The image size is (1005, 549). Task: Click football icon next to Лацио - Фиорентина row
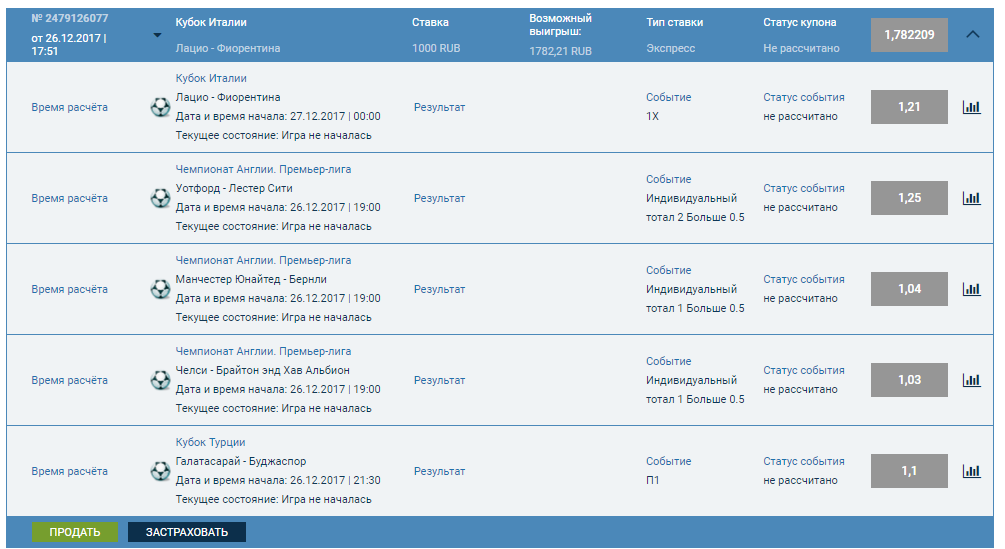coord(160,107)
